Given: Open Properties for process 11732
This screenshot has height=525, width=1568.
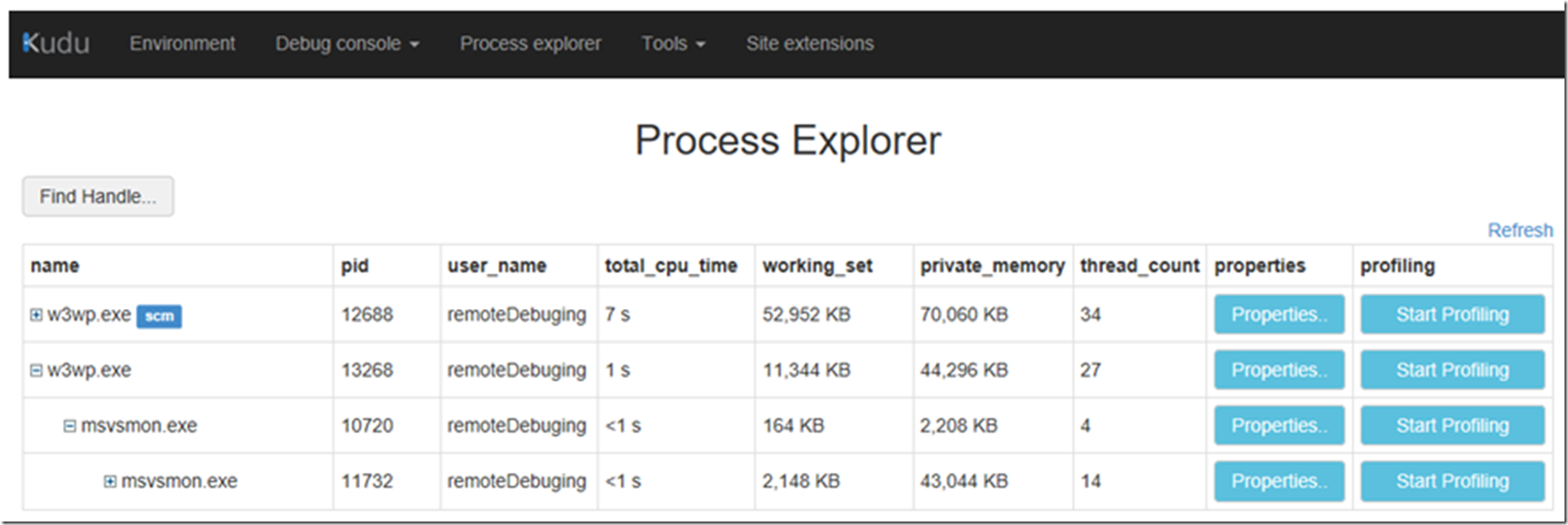Looking at the screenshot, I should click(x=1279, y=481).
